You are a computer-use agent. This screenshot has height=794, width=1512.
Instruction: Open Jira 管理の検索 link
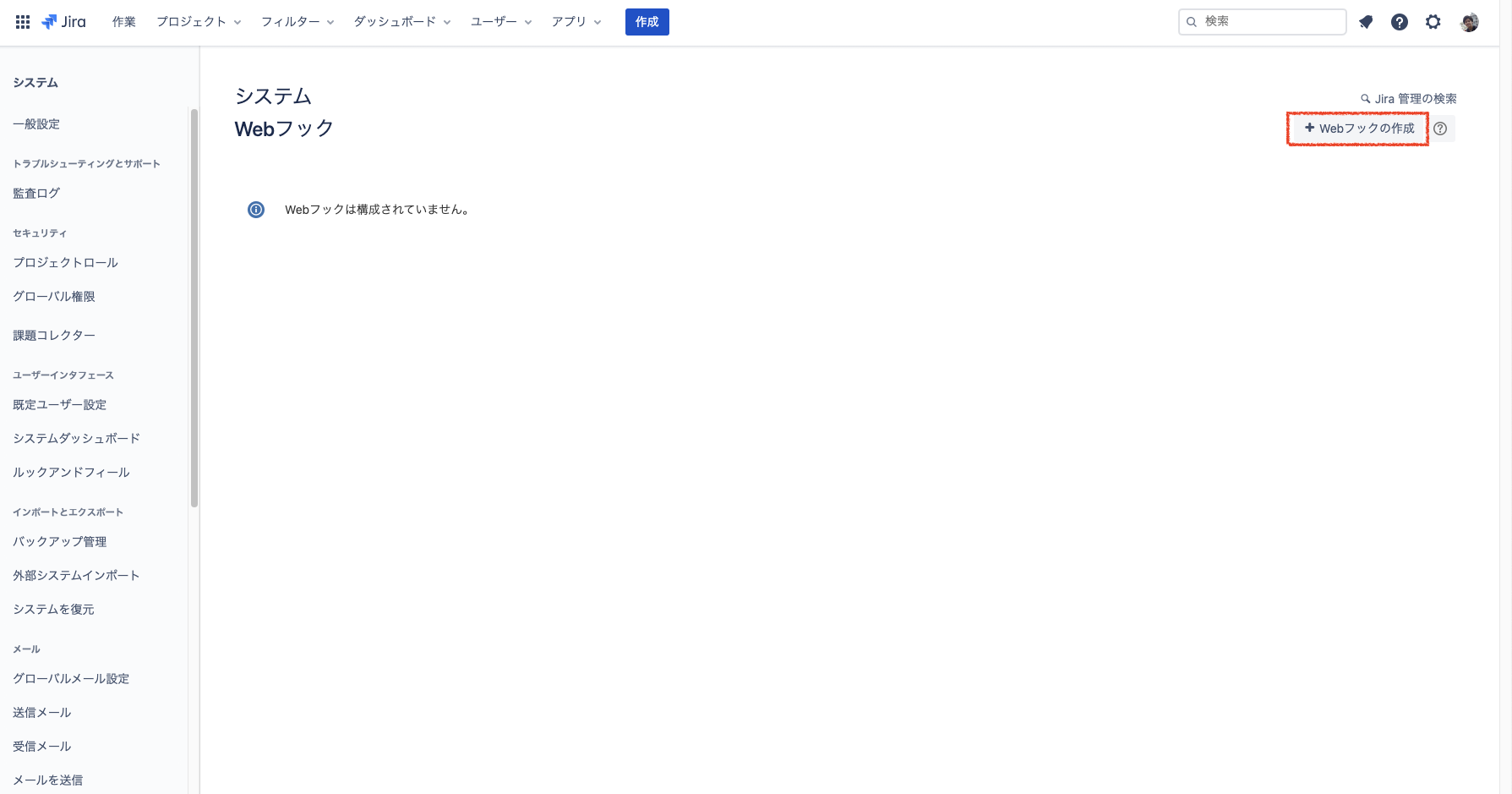1409,99
